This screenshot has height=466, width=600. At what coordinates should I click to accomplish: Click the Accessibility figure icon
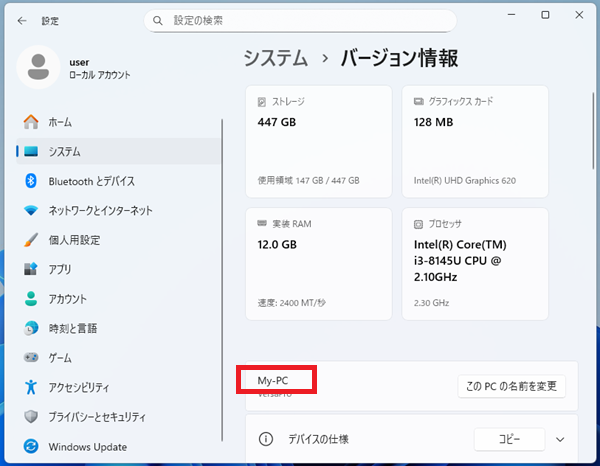pyautogui.click(x=31, y=387)
